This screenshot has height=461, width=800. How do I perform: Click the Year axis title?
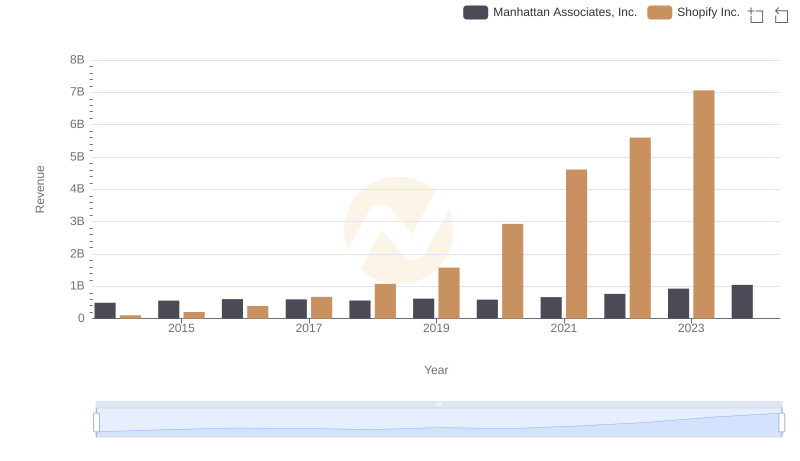[436, 370]
